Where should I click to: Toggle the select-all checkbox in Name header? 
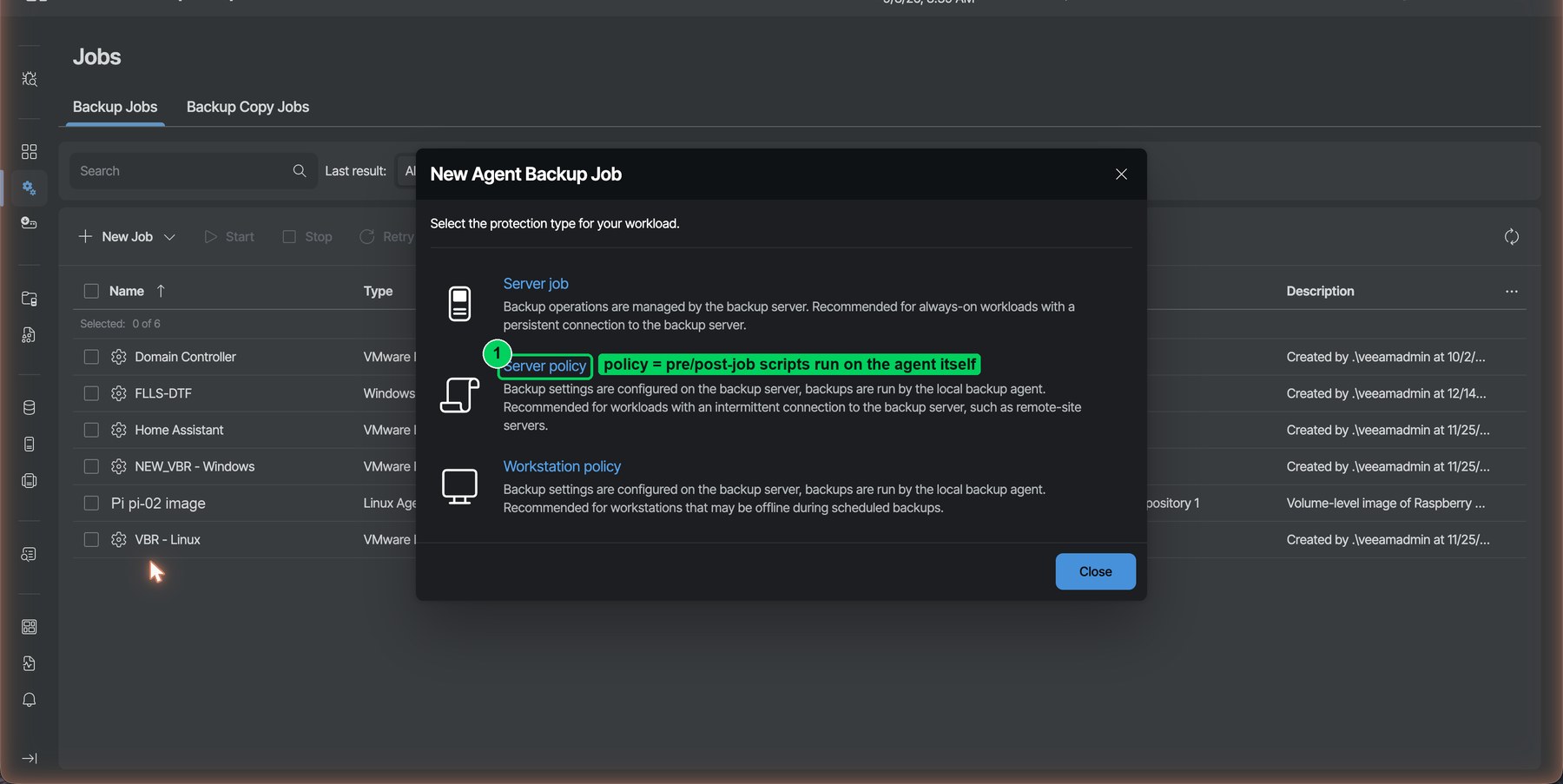pos(91,291)
